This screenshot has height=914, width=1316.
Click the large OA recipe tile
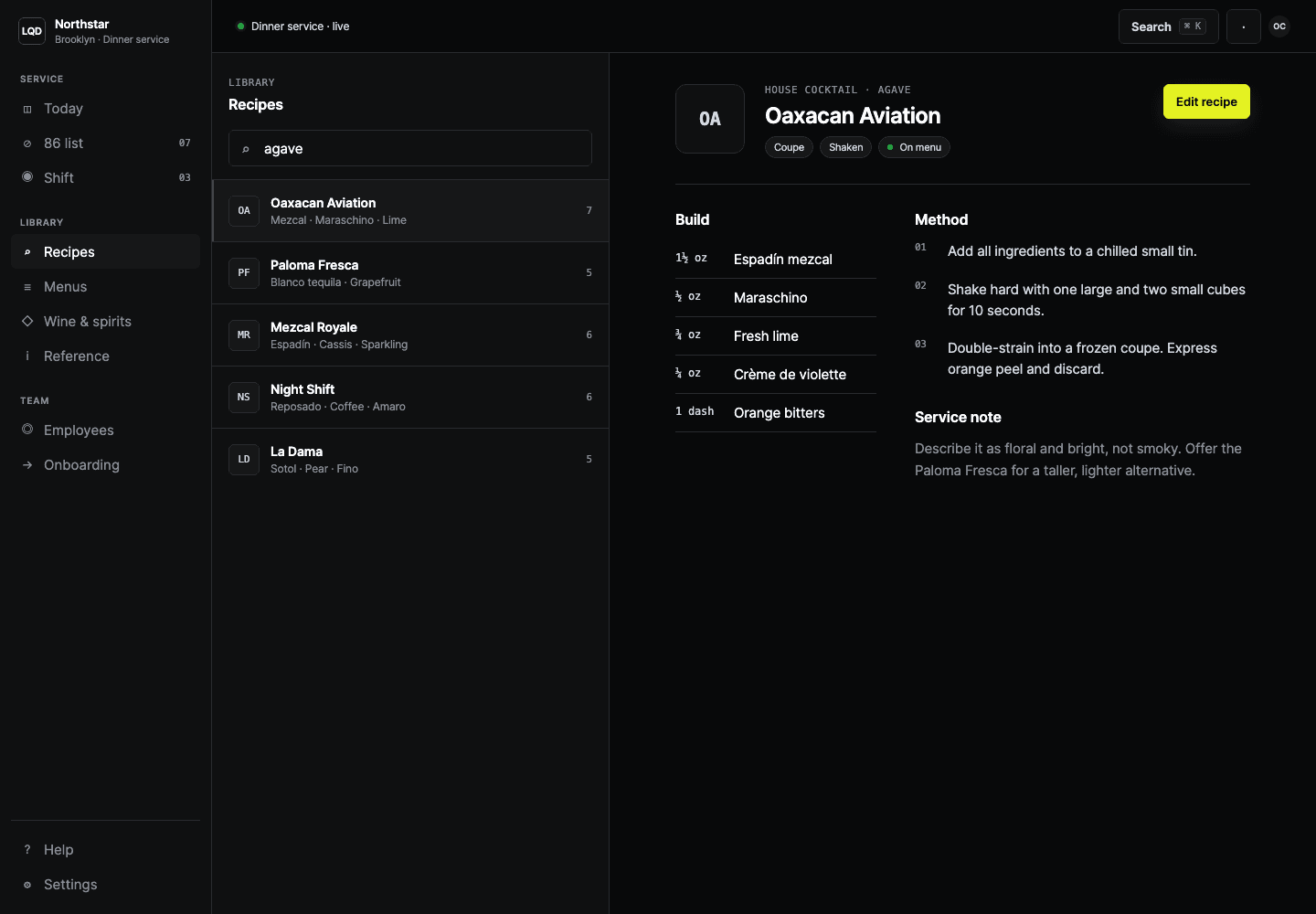[x=710, y=119]
